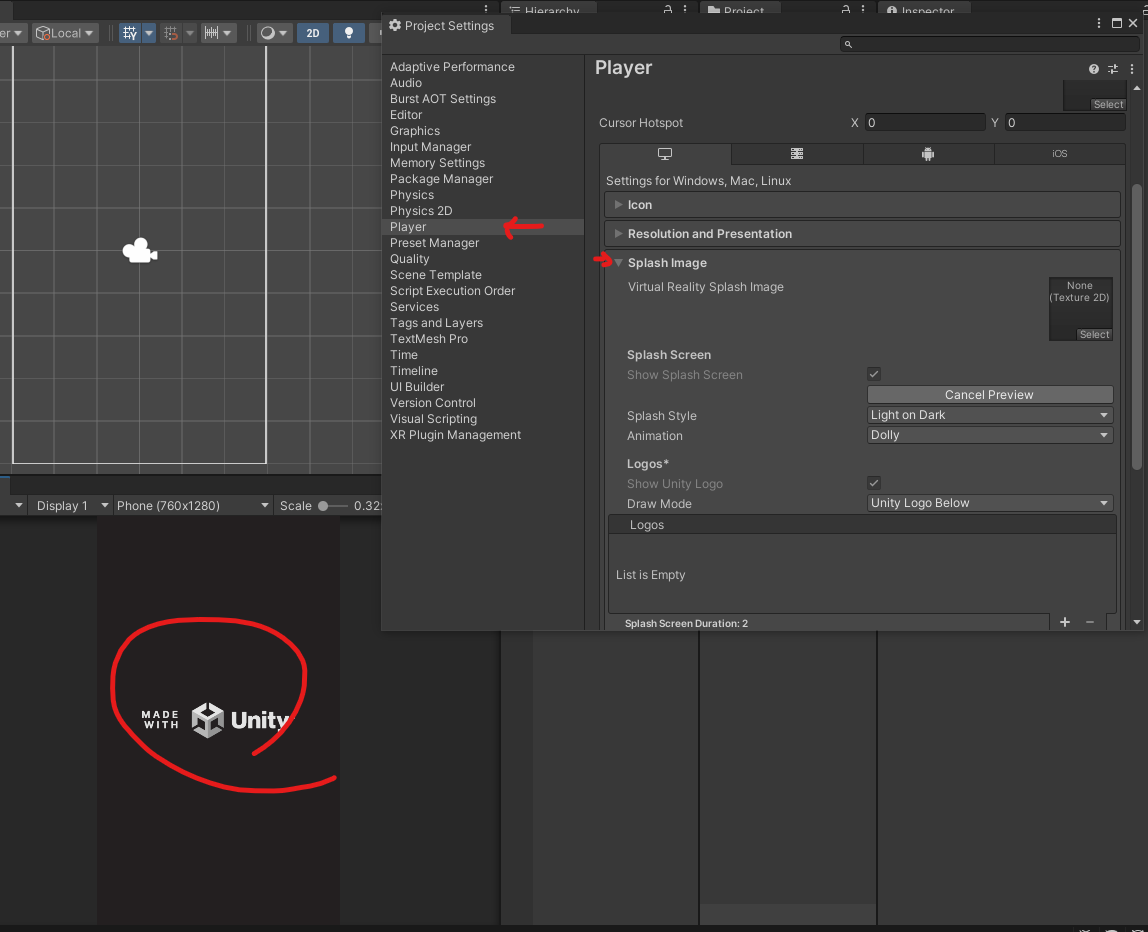This screenshot has width=1148, height=932.
Task: Click the Virtual Reality Splash texture slot
Action: [x=1081, y=308]
